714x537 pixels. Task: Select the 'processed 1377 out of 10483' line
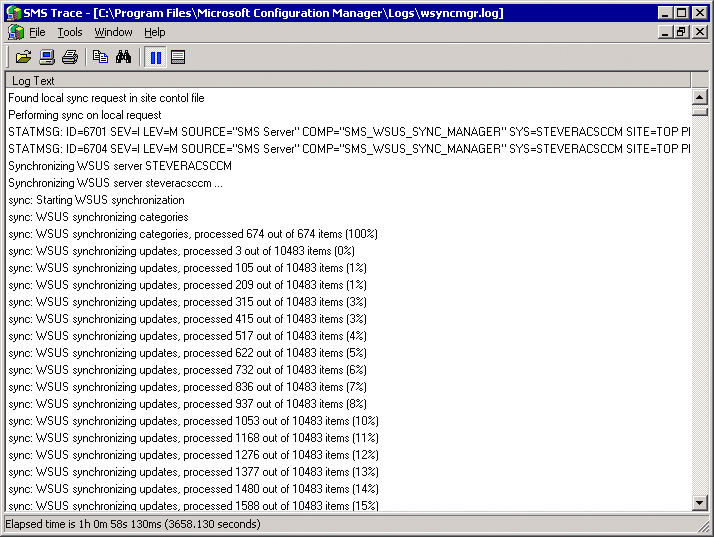[348, 472]
